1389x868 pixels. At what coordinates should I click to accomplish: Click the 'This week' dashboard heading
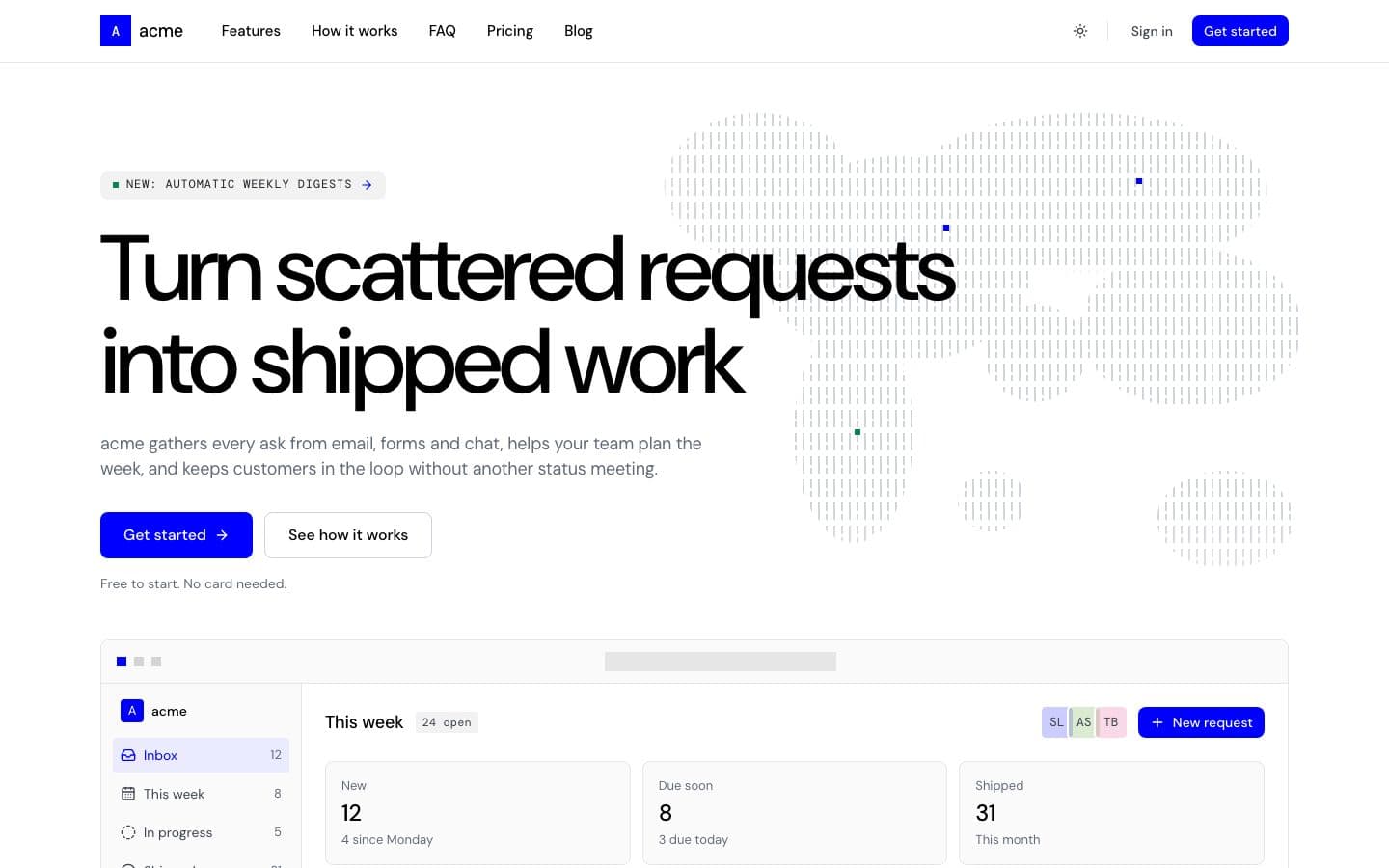point(364,722)
